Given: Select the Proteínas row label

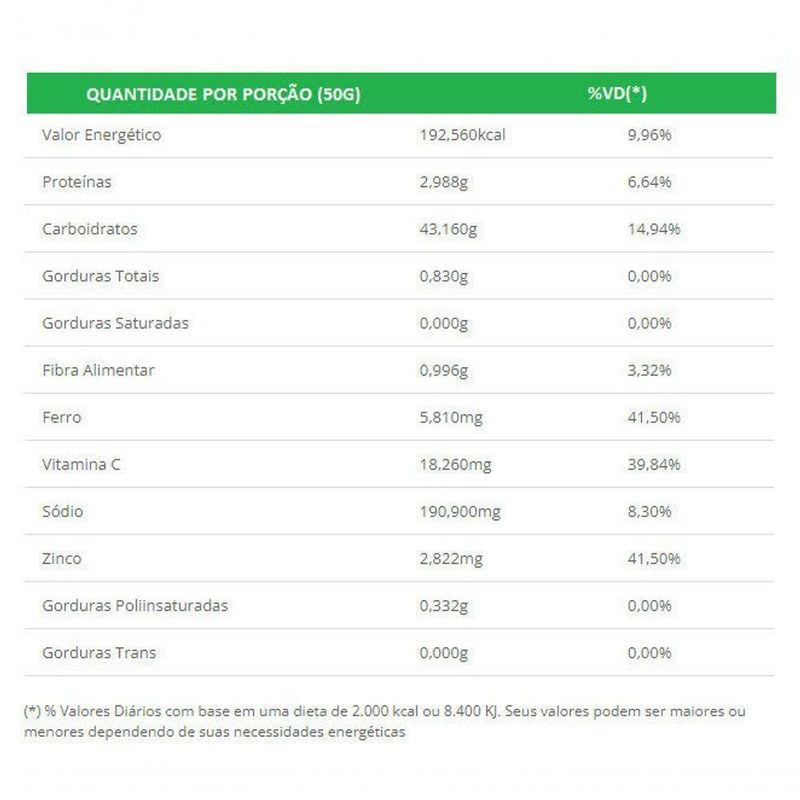Looking at the screenshot, I should point(77,182).
